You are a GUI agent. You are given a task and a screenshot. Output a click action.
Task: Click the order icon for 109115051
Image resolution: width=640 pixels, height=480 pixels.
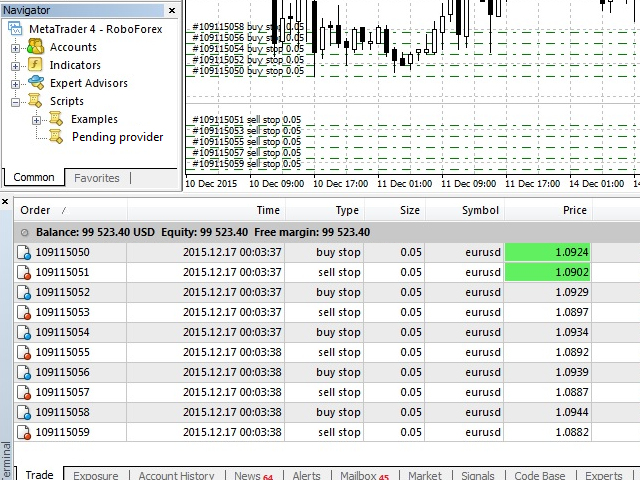24,272
